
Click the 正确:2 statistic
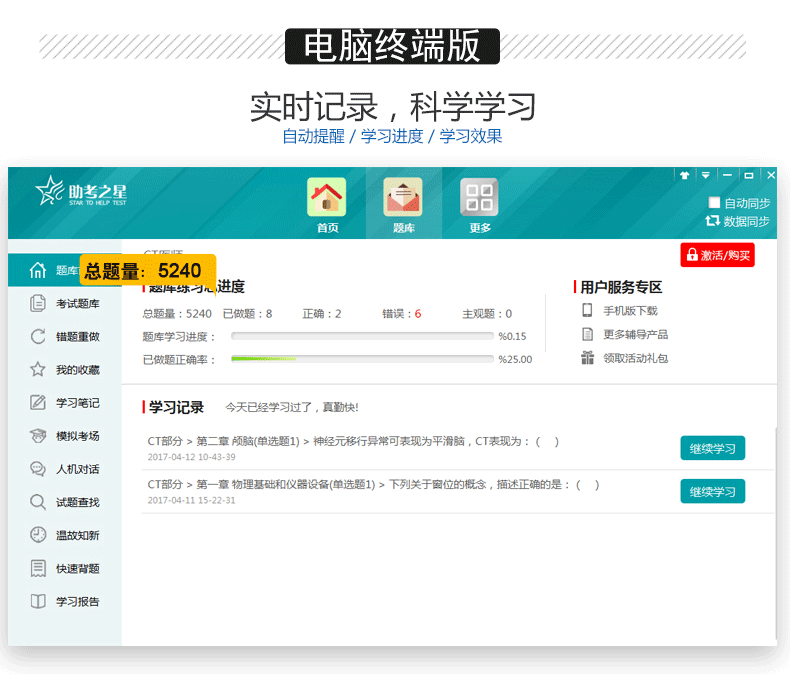point(321,314)
